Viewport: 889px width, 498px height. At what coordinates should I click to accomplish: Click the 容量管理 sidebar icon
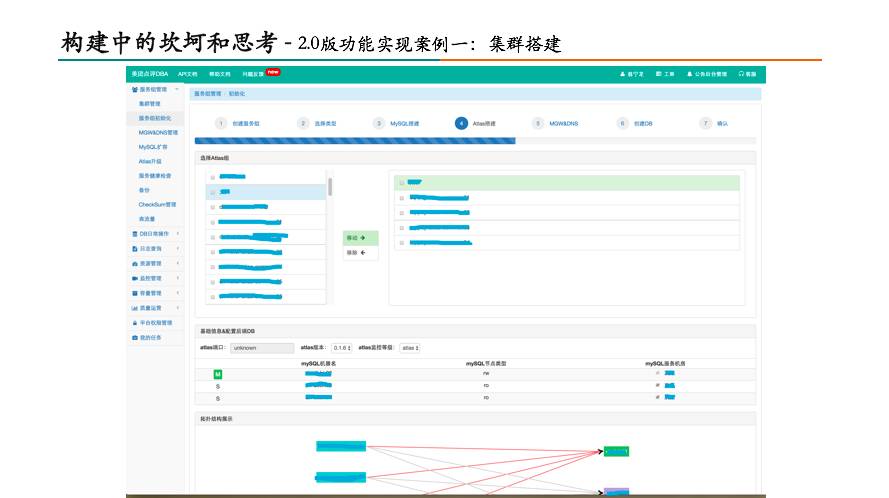point(134,293)
